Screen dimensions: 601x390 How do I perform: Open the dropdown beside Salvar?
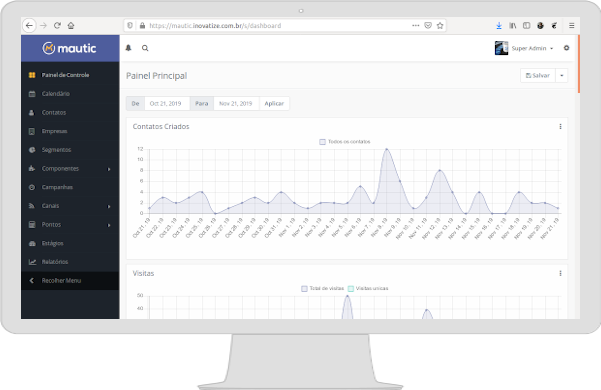point(562,75)
